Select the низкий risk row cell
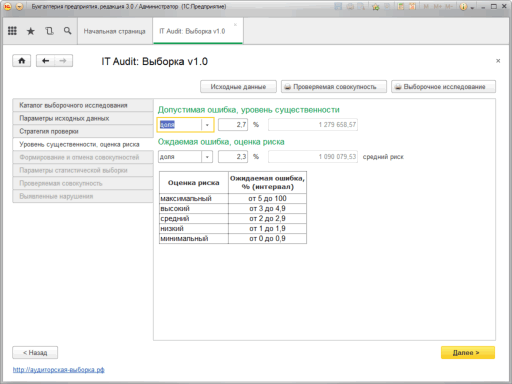Viewport: 512px width, 384px height. (194, 228)
